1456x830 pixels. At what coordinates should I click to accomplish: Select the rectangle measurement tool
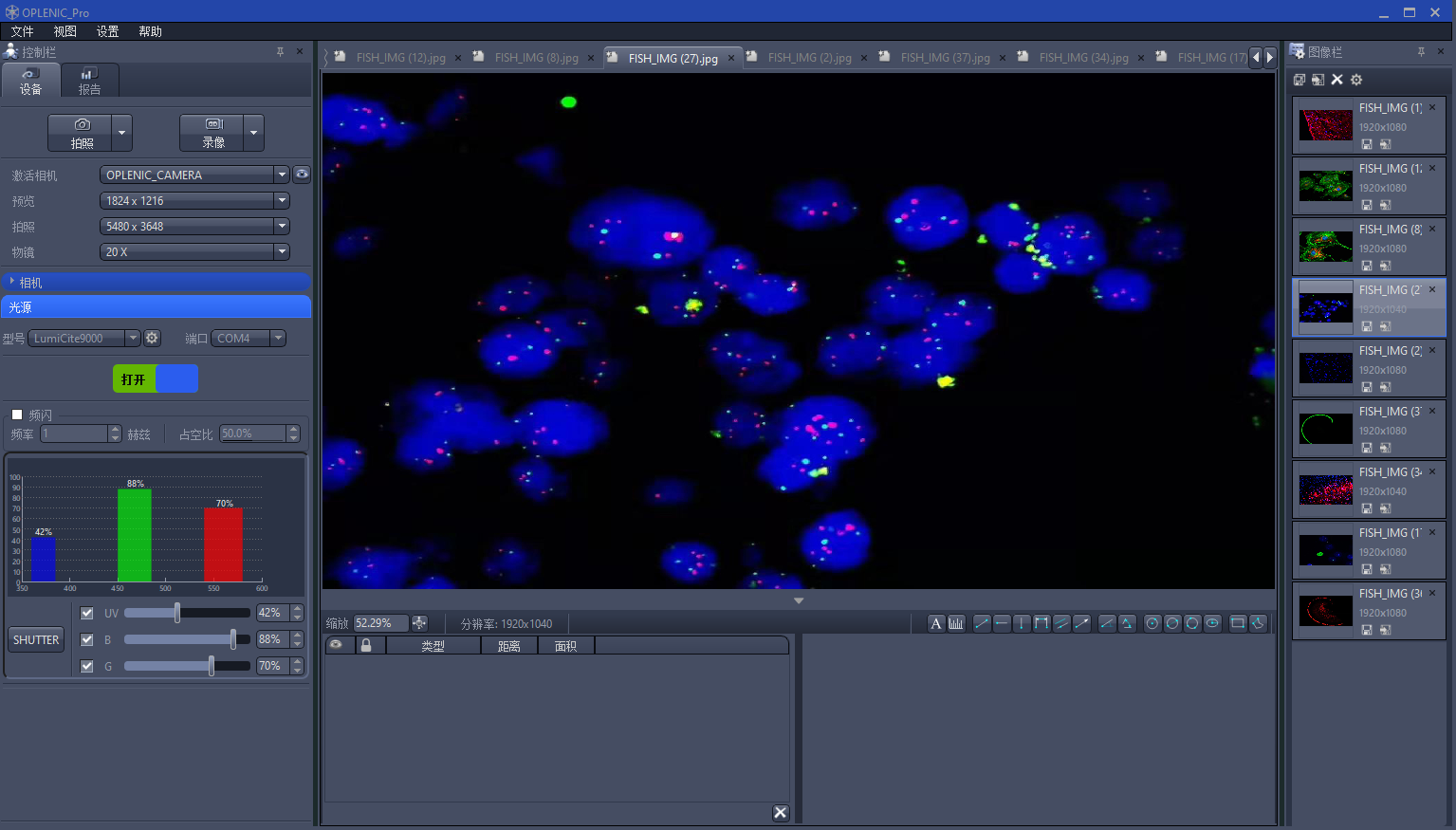click(1238, 623)
